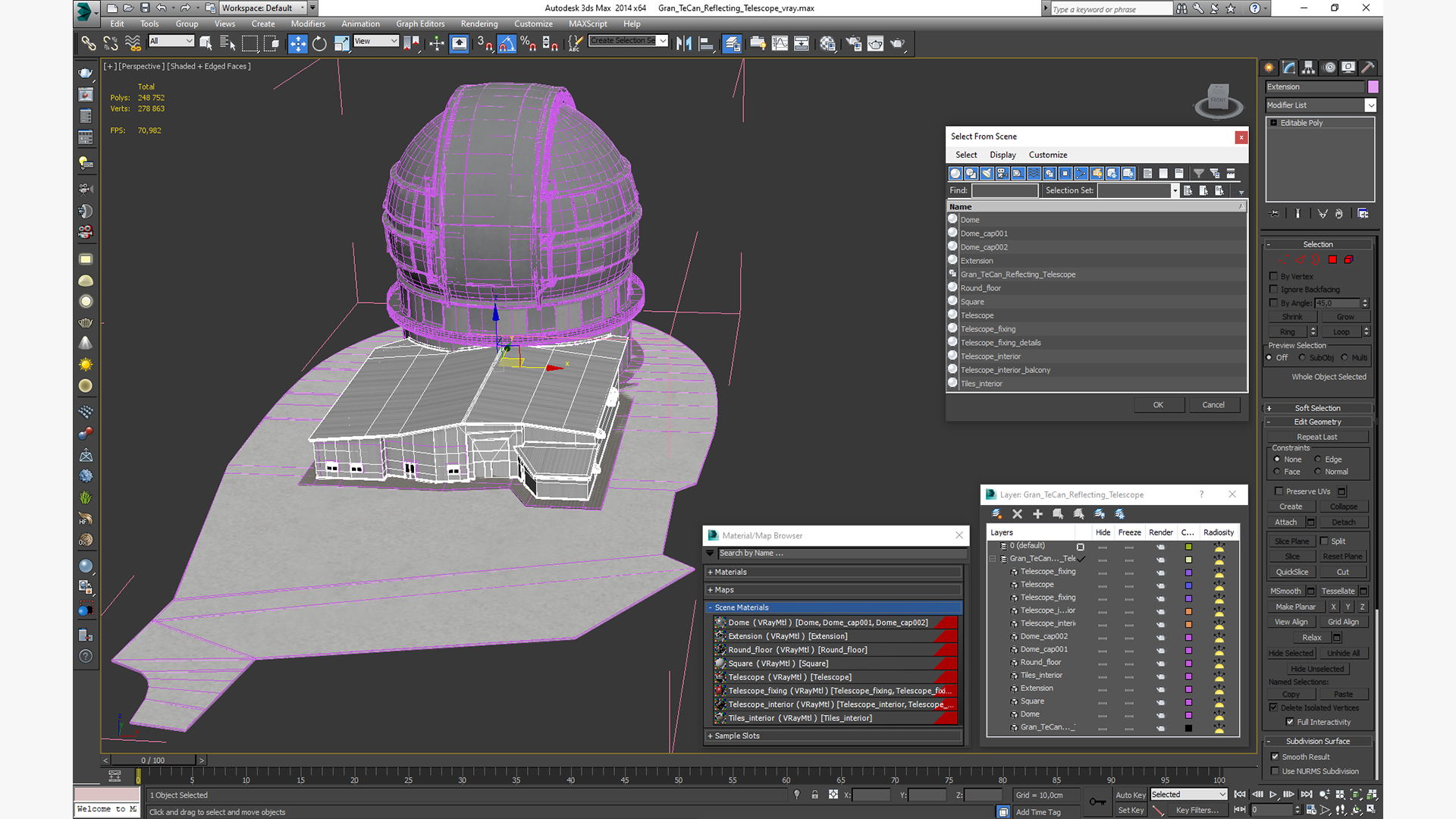Click Cancel button in Select From Scene
This screenshot has width=1456, height=819.
point(1213,404)
